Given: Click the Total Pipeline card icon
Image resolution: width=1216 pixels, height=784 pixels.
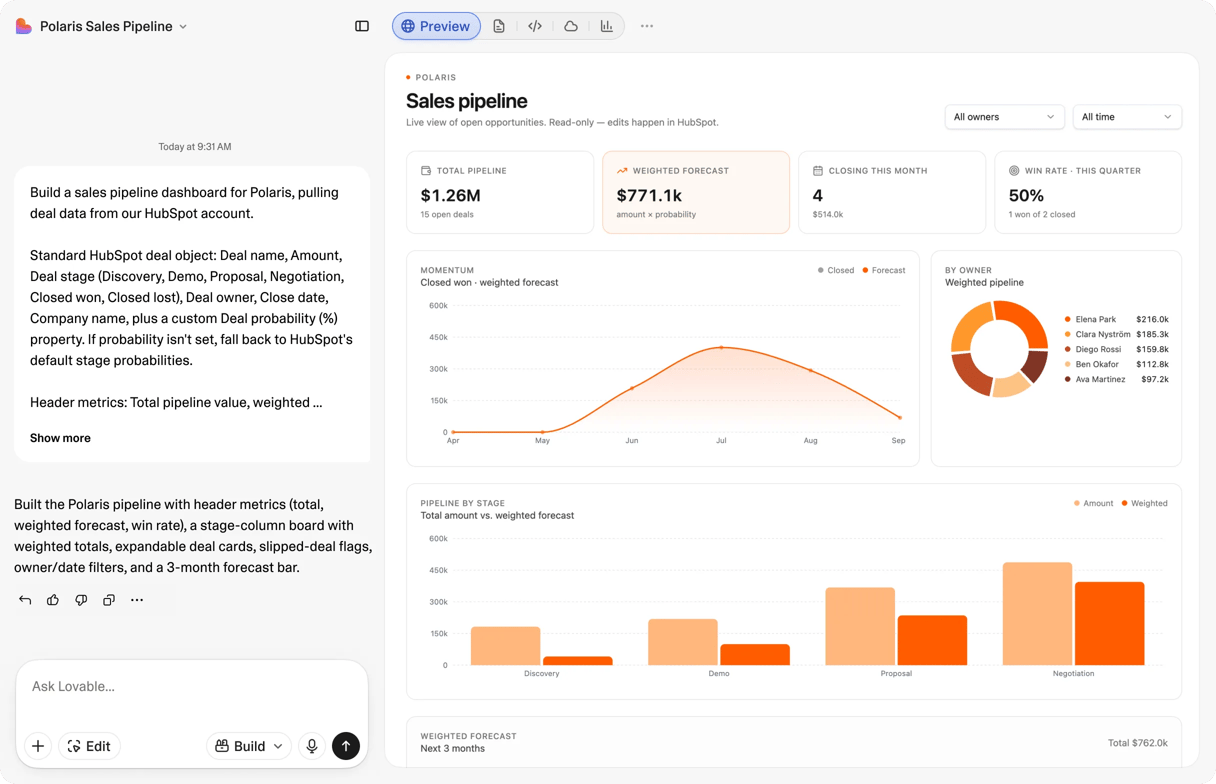Looking at the screenshot, I should tap(426, 171).
